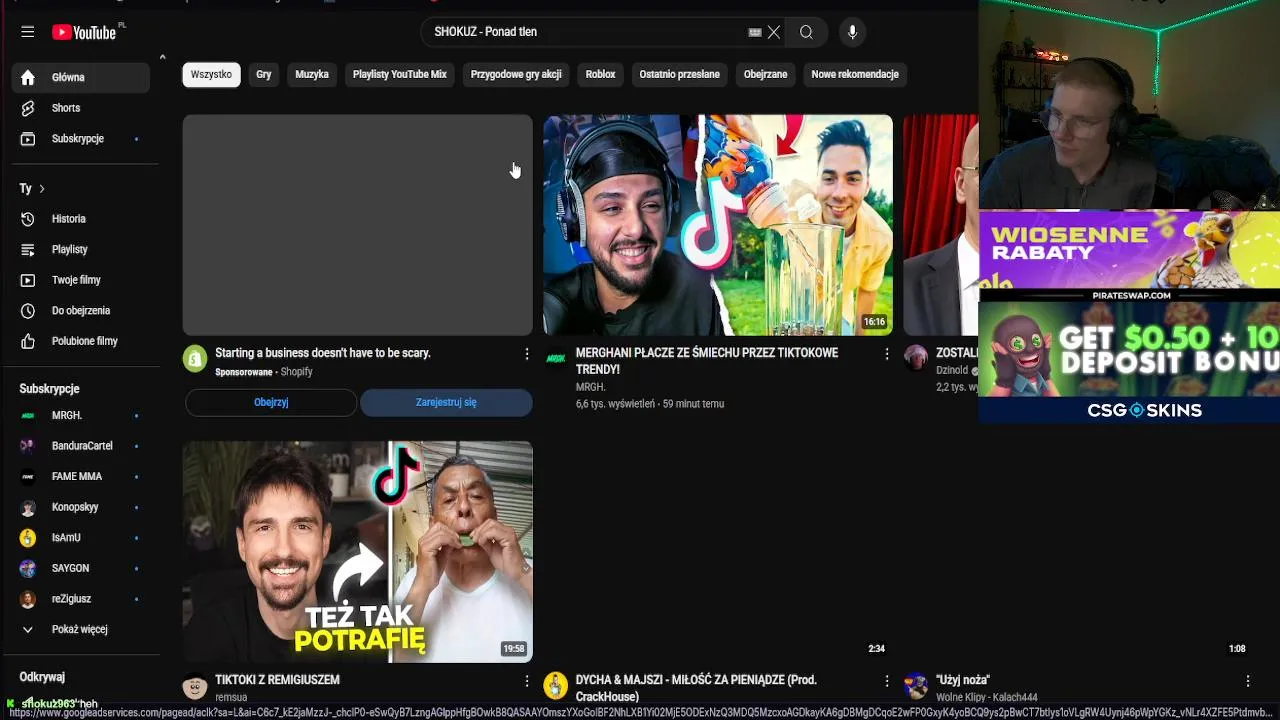Screen dimensions: 1280x720
Task: Expand Pokaż więcej subscriptions
Action: pyautogui.click(x=81, y=629)
